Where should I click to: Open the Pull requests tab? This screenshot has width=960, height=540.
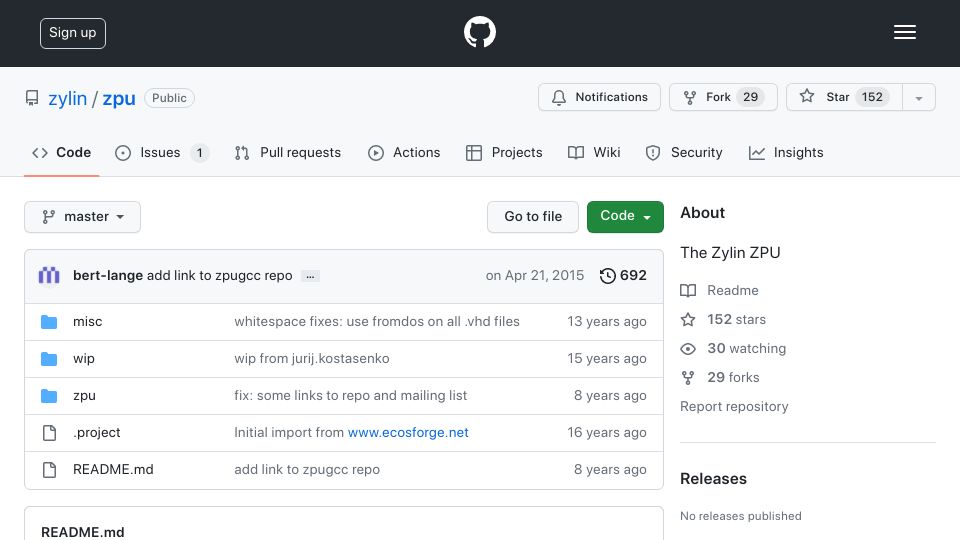coord(288,152)
